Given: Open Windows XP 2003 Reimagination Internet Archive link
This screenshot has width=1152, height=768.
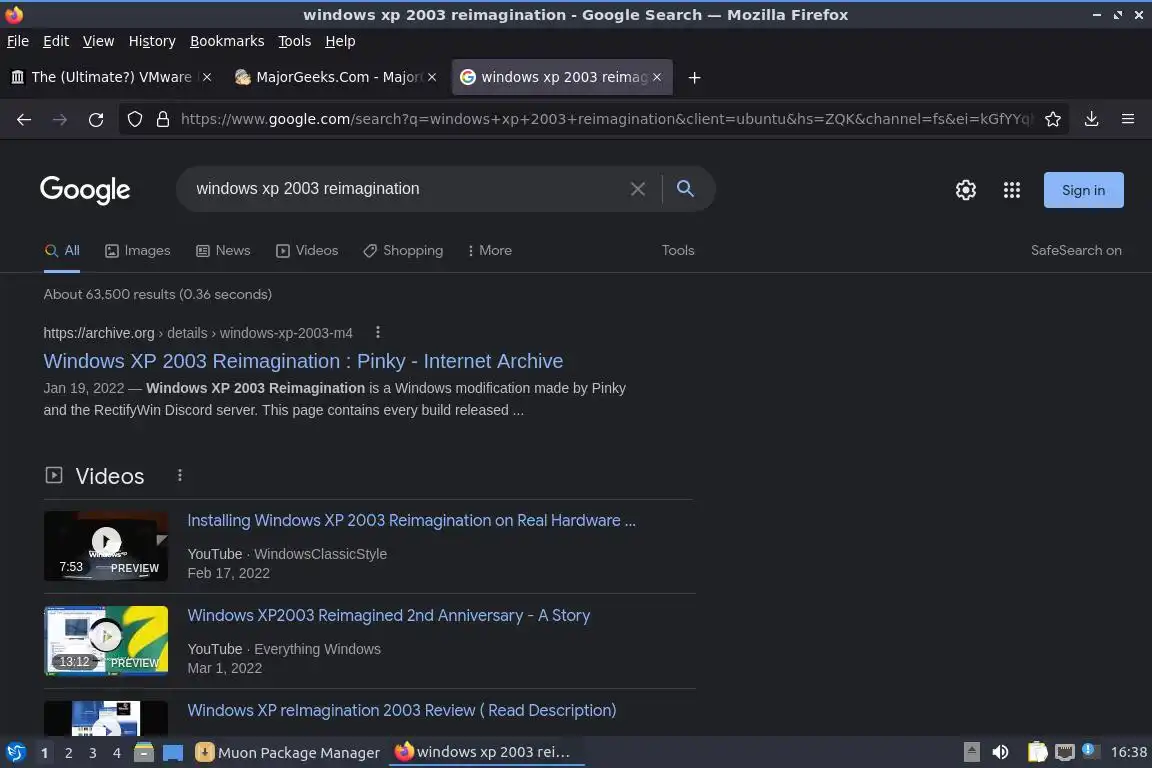Looking at the screenshot, I should [x=303, y=362].
